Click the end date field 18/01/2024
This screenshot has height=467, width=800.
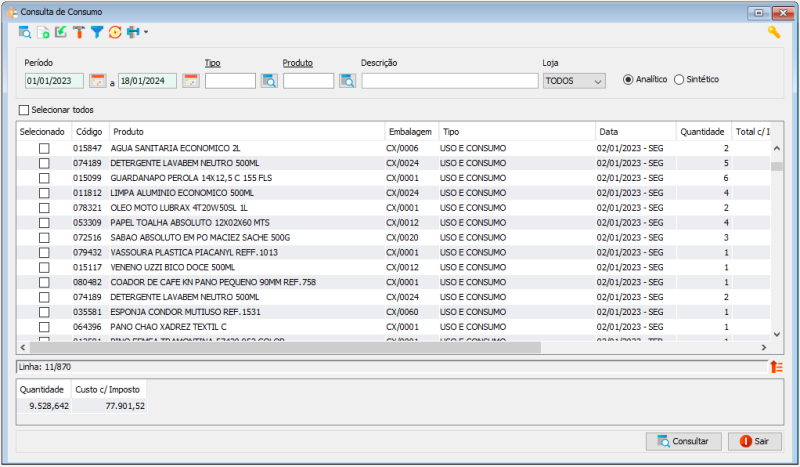pyautogui.click(x=147, y=81)
